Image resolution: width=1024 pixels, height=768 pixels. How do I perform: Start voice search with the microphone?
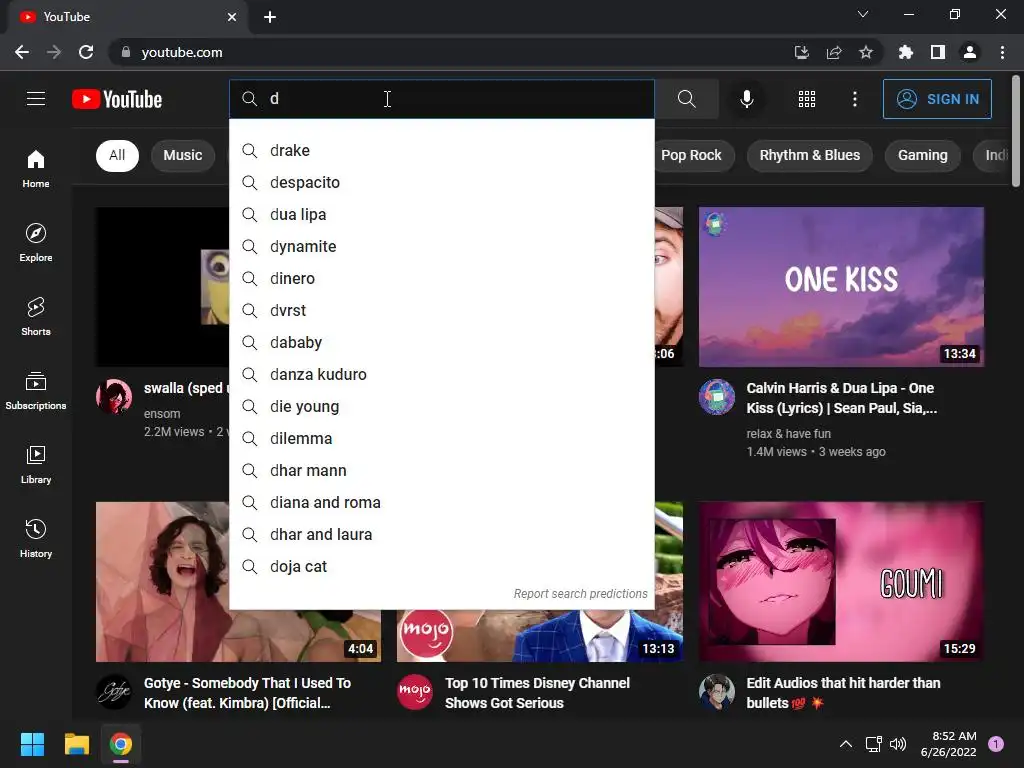point(746,99)
